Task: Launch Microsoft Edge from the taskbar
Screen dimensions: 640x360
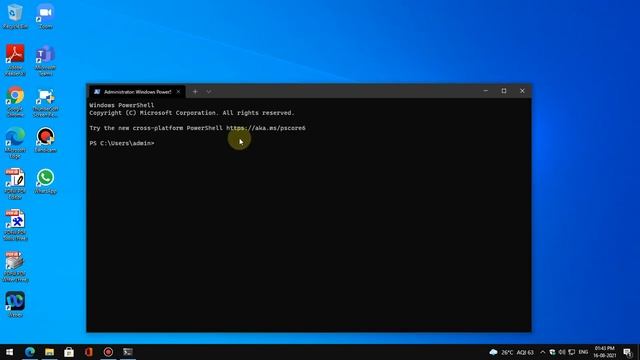Action: pos(30,352)
